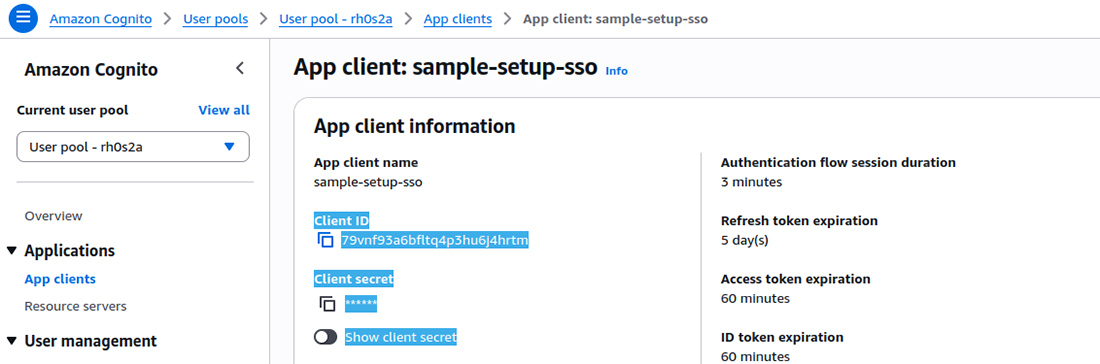Click View all user pools
Image resolution: width=1100 pixels, height=364 pixels.
224,110
